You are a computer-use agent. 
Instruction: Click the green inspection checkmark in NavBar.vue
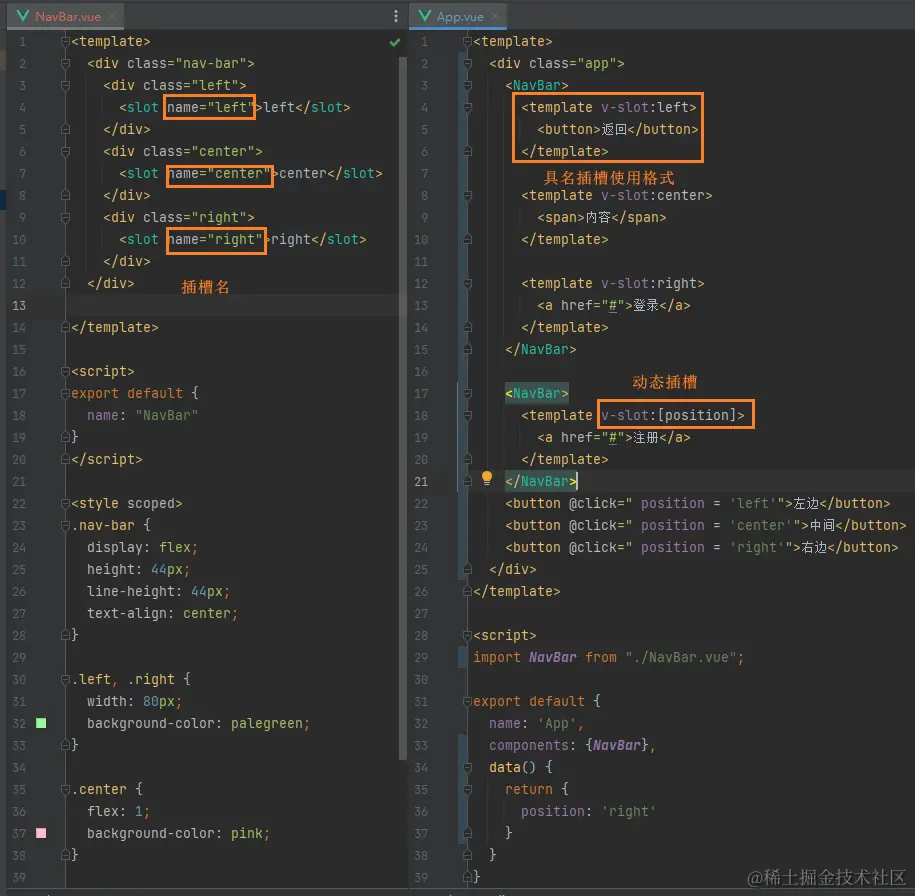pos(395,42)
